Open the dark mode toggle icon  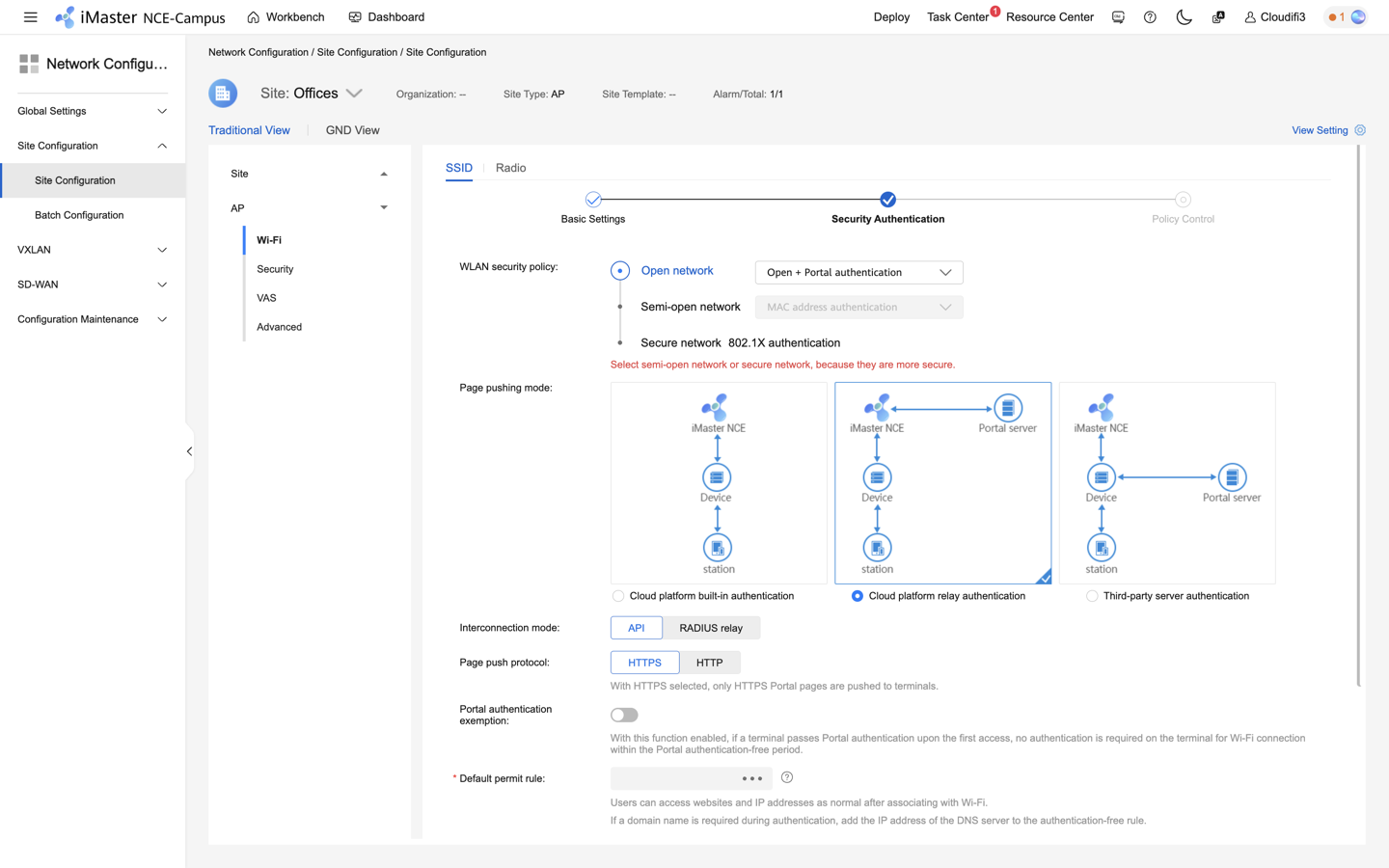(x=1184, y=16)
